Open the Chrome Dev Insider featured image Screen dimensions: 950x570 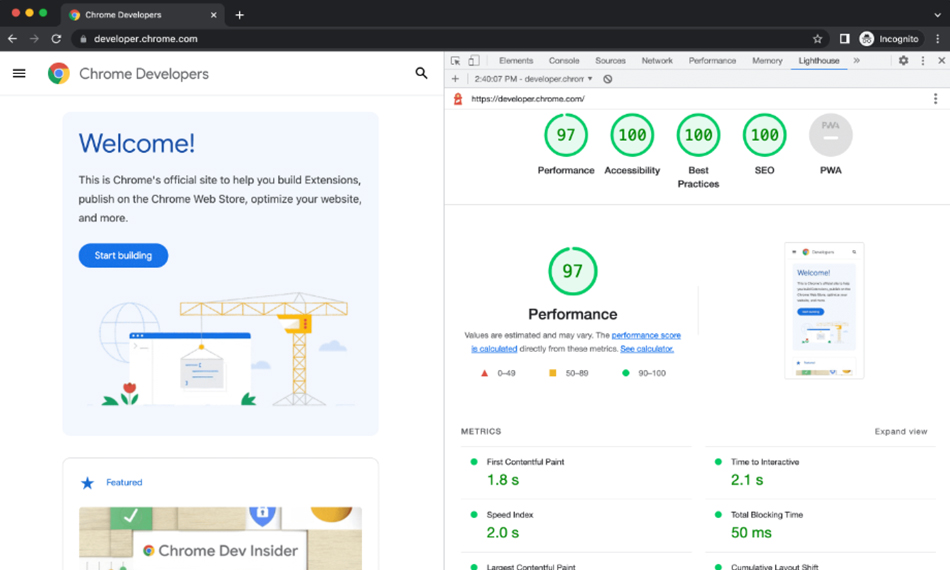tap(221, 538)
